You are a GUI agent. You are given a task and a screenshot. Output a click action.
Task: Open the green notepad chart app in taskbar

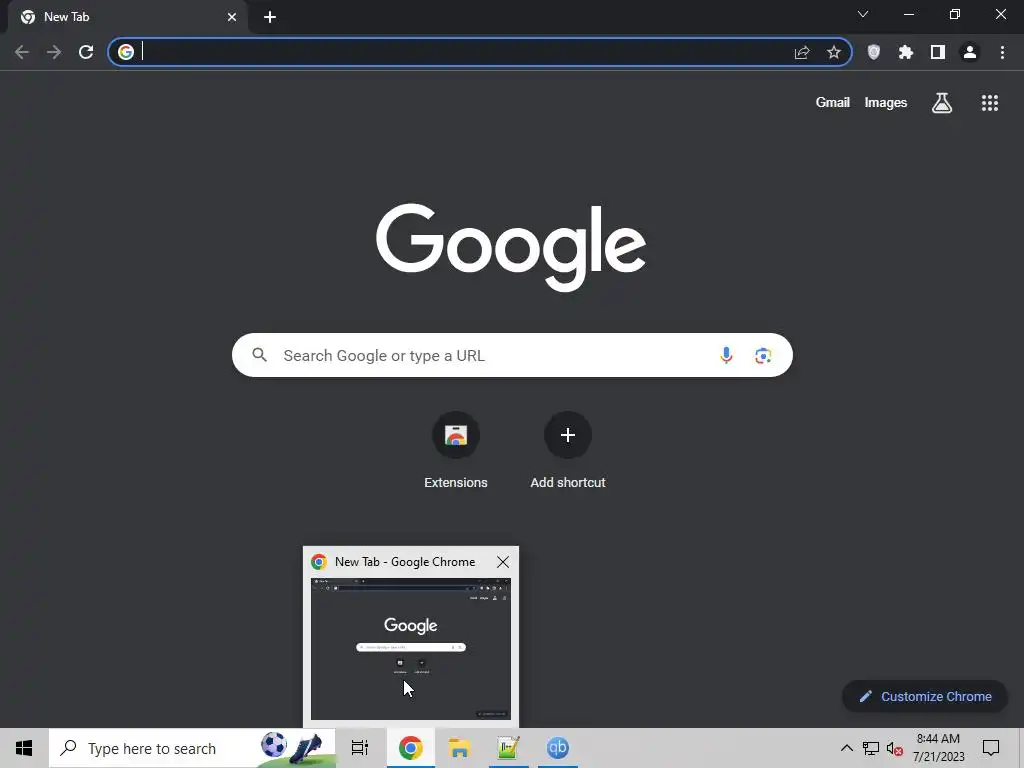(x=508, y=748)
